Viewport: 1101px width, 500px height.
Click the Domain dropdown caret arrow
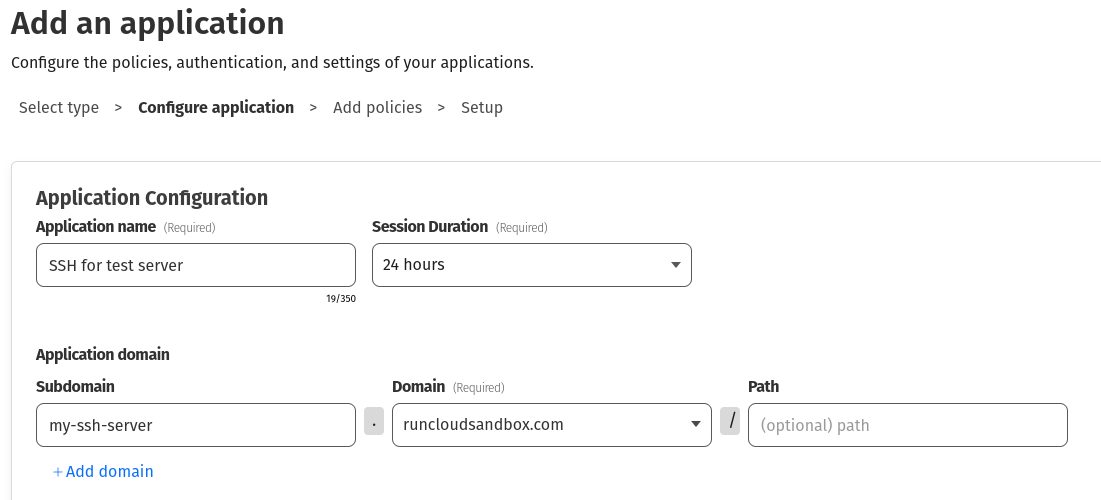695,425
